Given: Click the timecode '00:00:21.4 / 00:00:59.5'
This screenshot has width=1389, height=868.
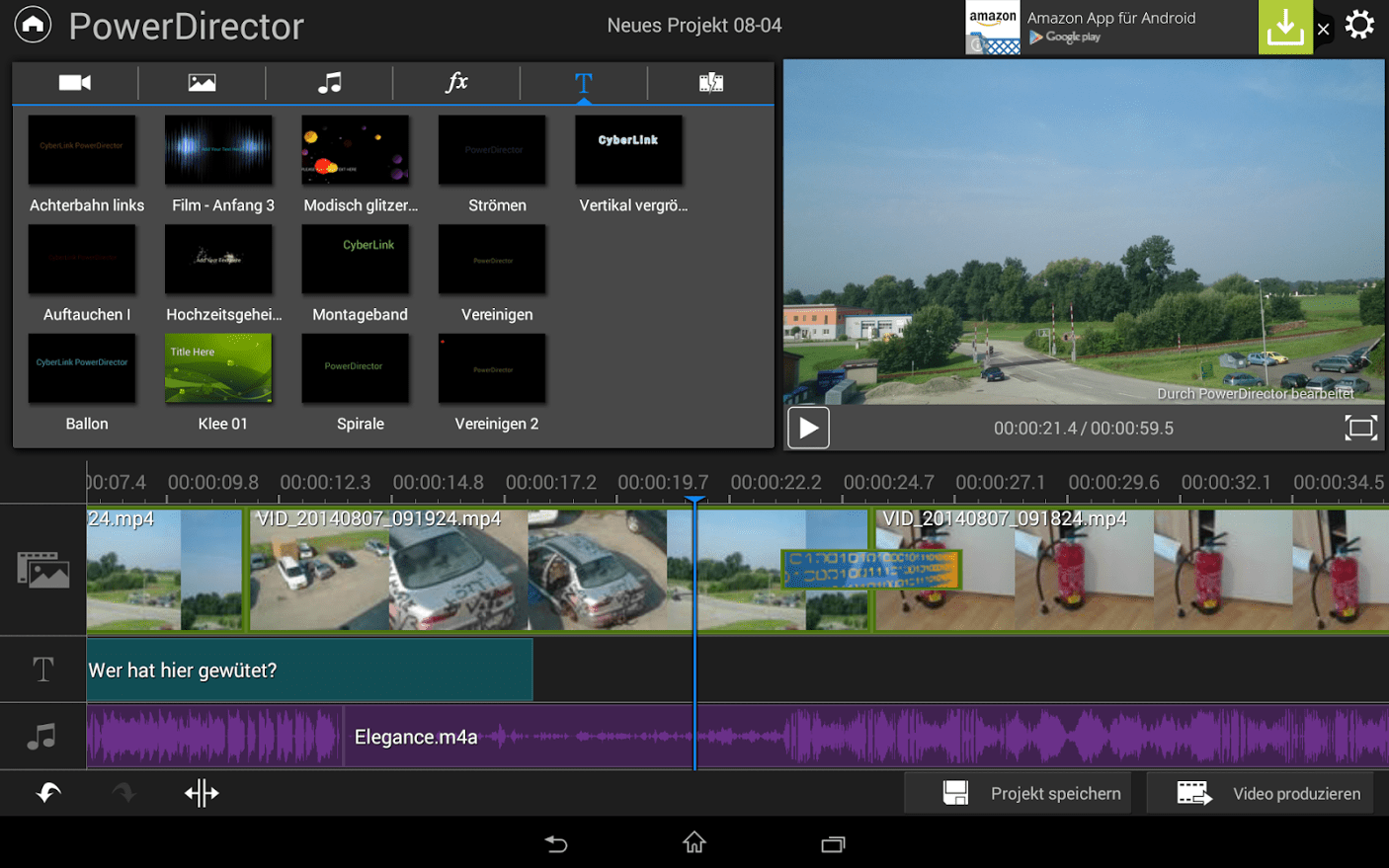Looking at the screenshot, I should pyautogui.click(x=1084, y=428).
